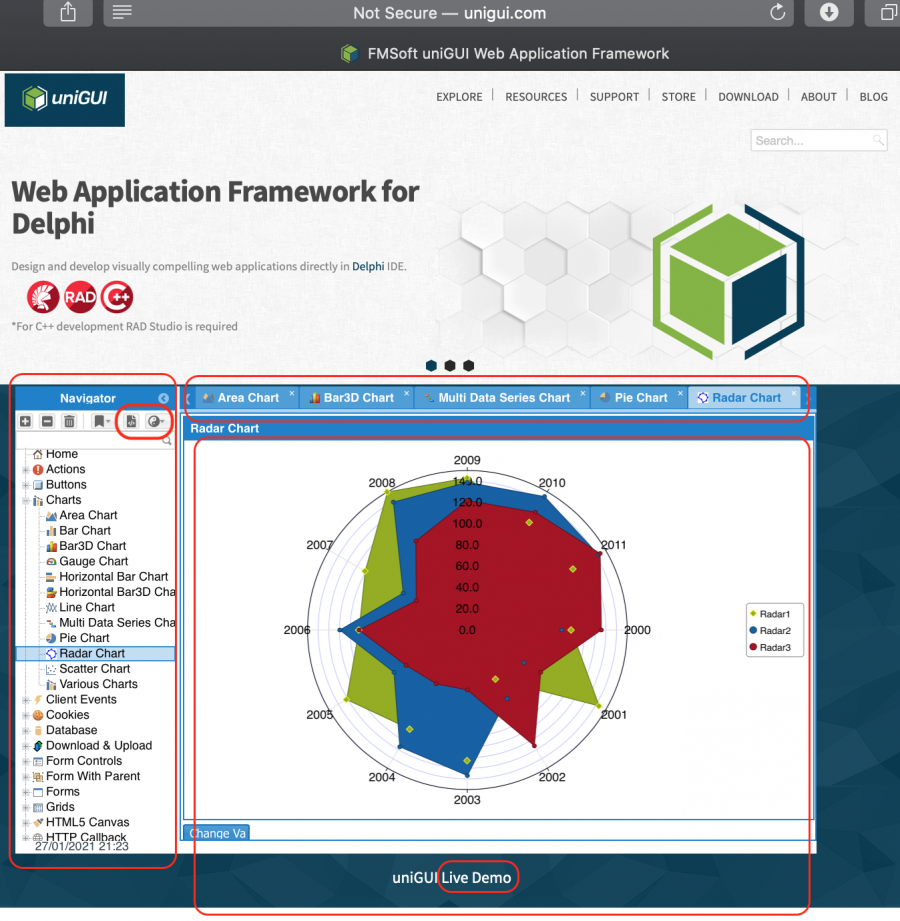Expand the Actions tree node

[x=26, y=469]
